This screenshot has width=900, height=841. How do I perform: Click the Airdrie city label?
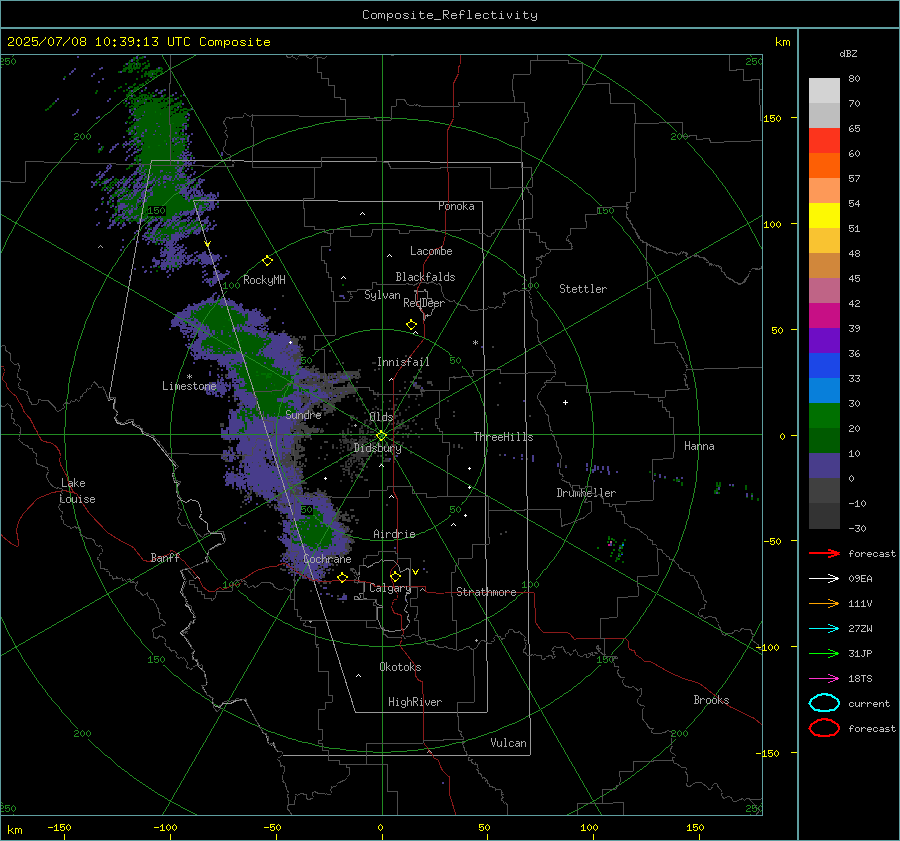[x=394, y=534]
